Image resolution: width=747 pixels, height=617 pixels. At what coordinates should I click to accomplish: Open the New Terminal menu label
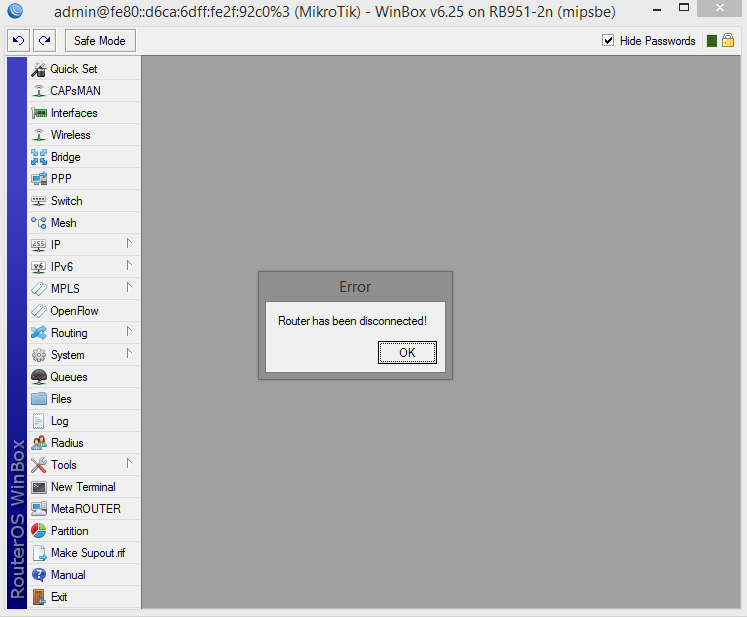[83, 487]
